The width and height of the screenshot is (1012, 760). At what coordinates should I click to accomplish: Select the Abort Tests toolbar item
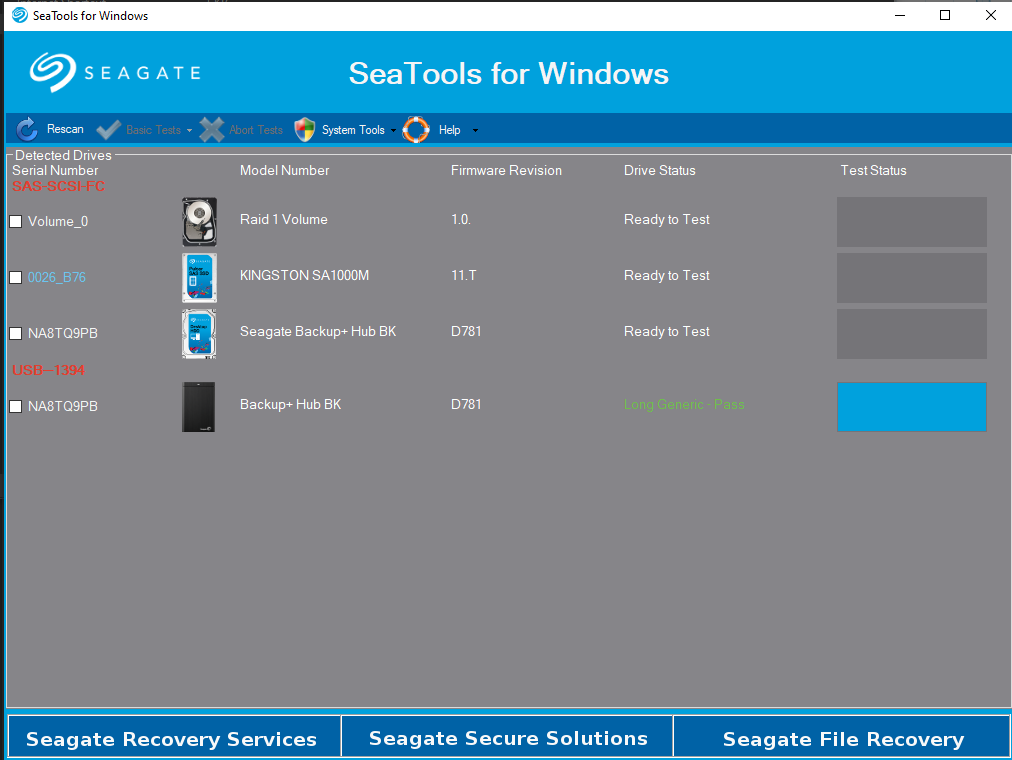pyautogui.click(x=256, y=130)
